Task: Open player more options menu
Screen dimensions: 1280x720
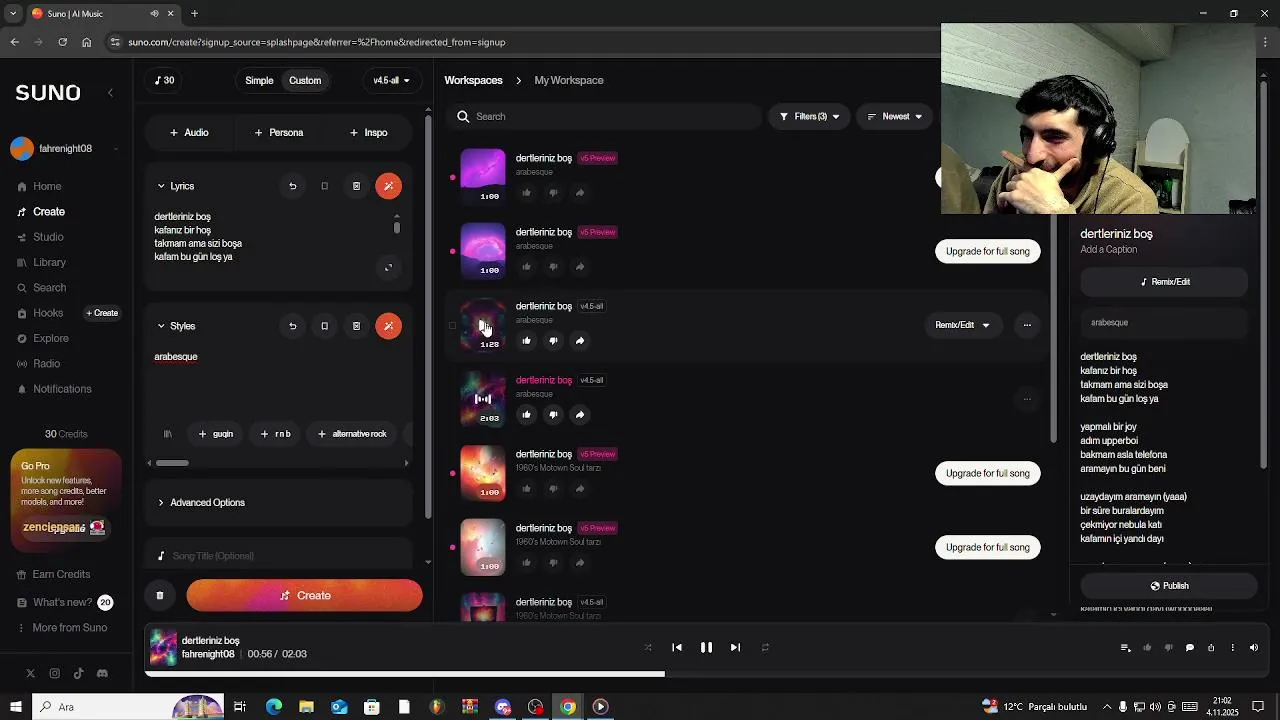Action: click(x=1233, y=648)
